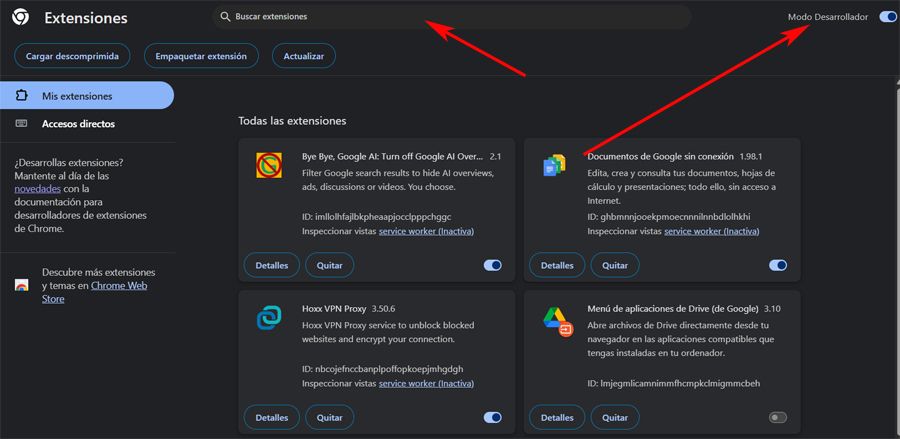The image size is (900, 439).
Task: Click the Hoxx VPN Proxy extension icon
Action: [268, 318]
